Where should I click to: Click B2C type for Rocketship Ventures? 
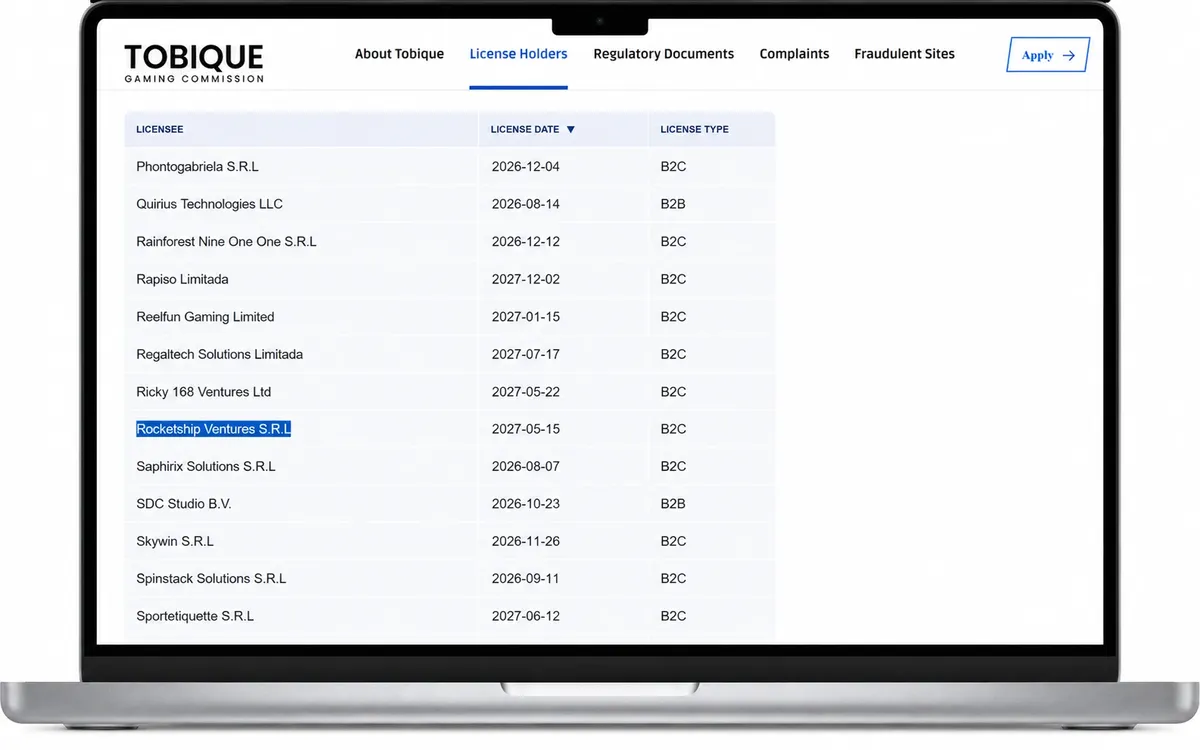pos(673,429)
